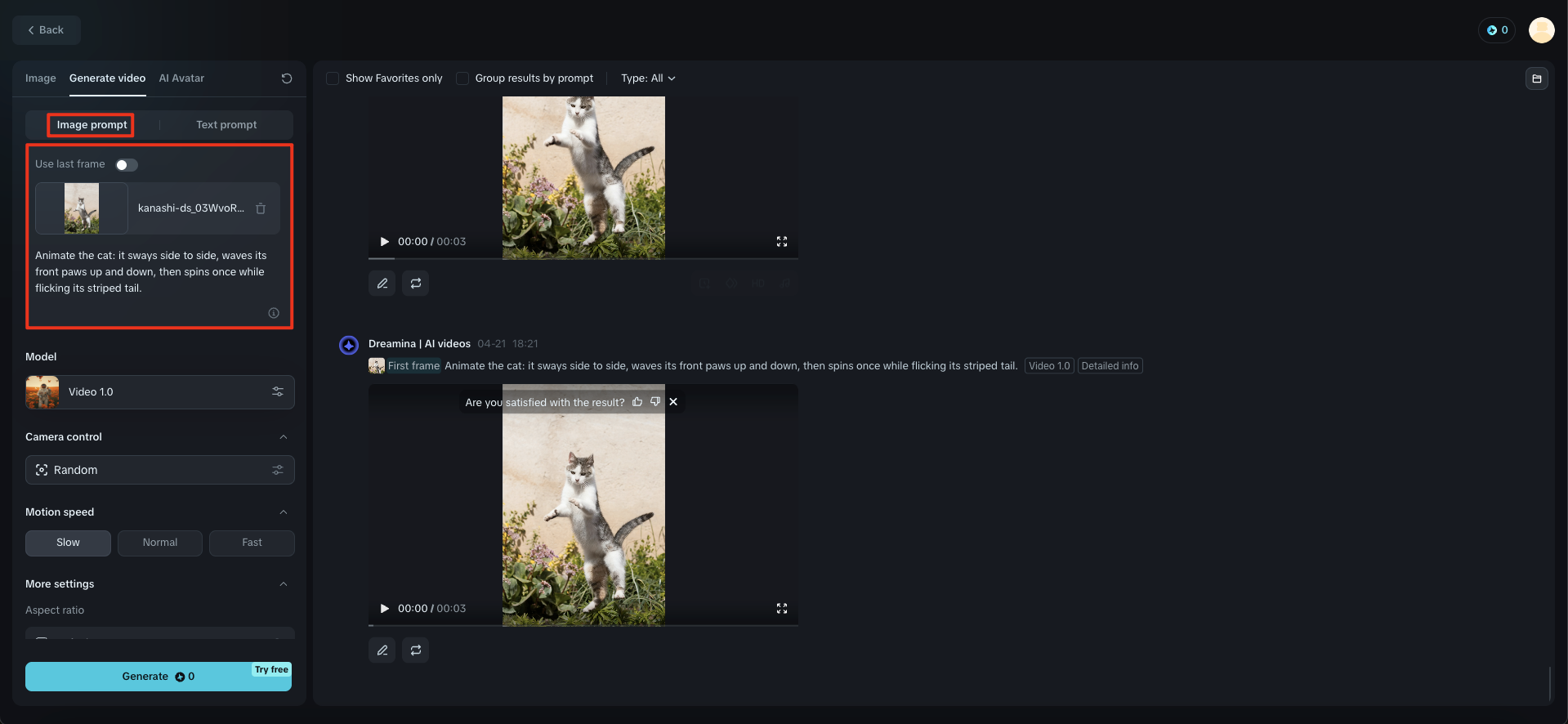Open the assets folder icon at top right

(x=1536, y=78)
